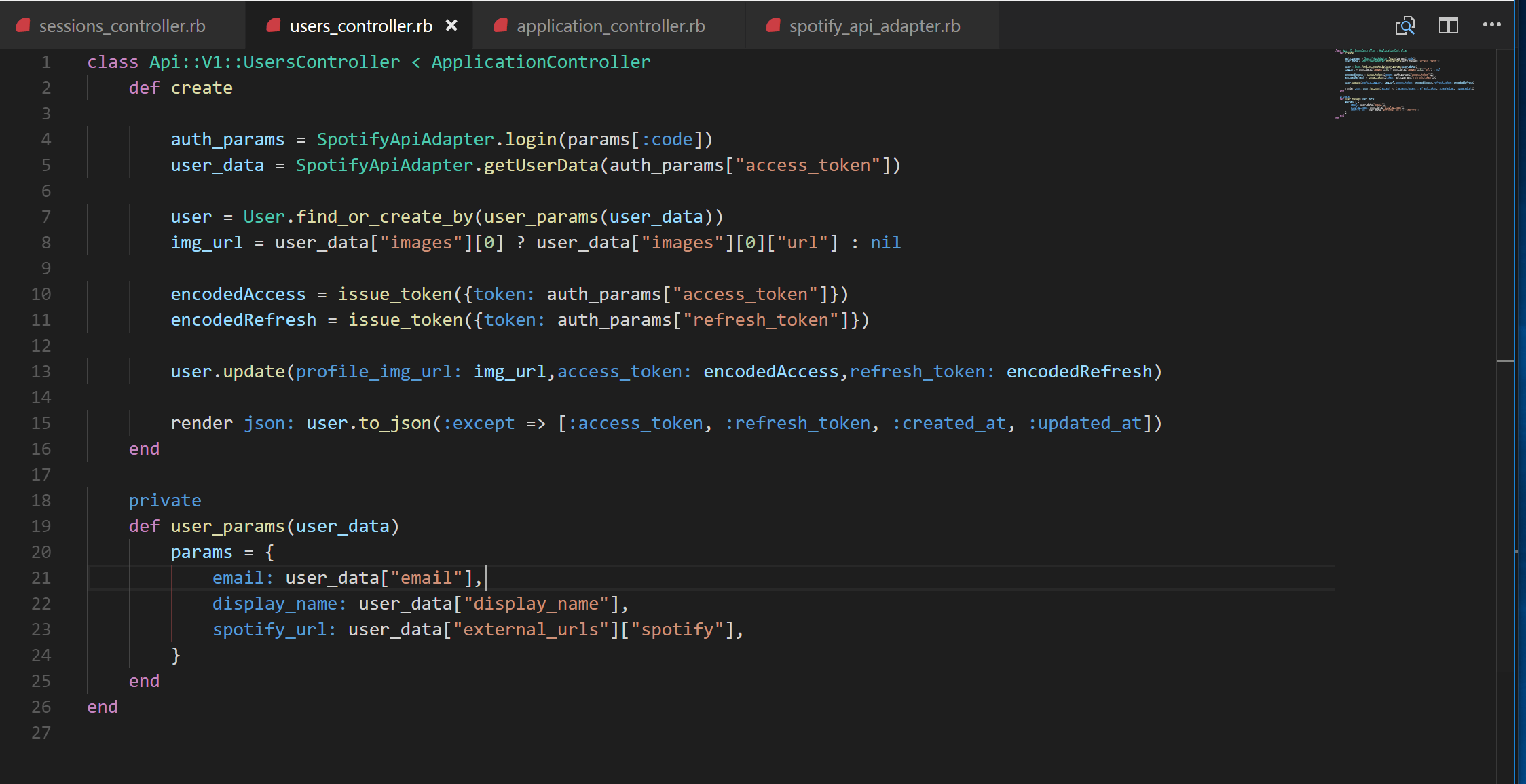Click the modified-file dot on application_controller.rb tab
This screenshot has width=1526, height=784.
coord(500,25)
